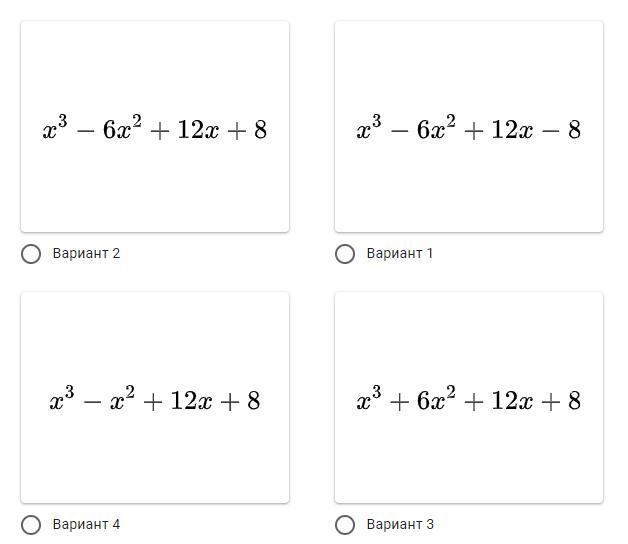Screen dimensions: 628x544
Task: Select the Вариант 2 radio button
Action: point(31,254)
